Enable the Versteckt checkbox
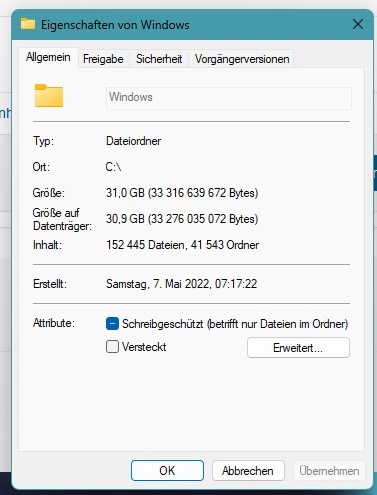The height and width of the screenshot is (495, 377). [112, 347]
